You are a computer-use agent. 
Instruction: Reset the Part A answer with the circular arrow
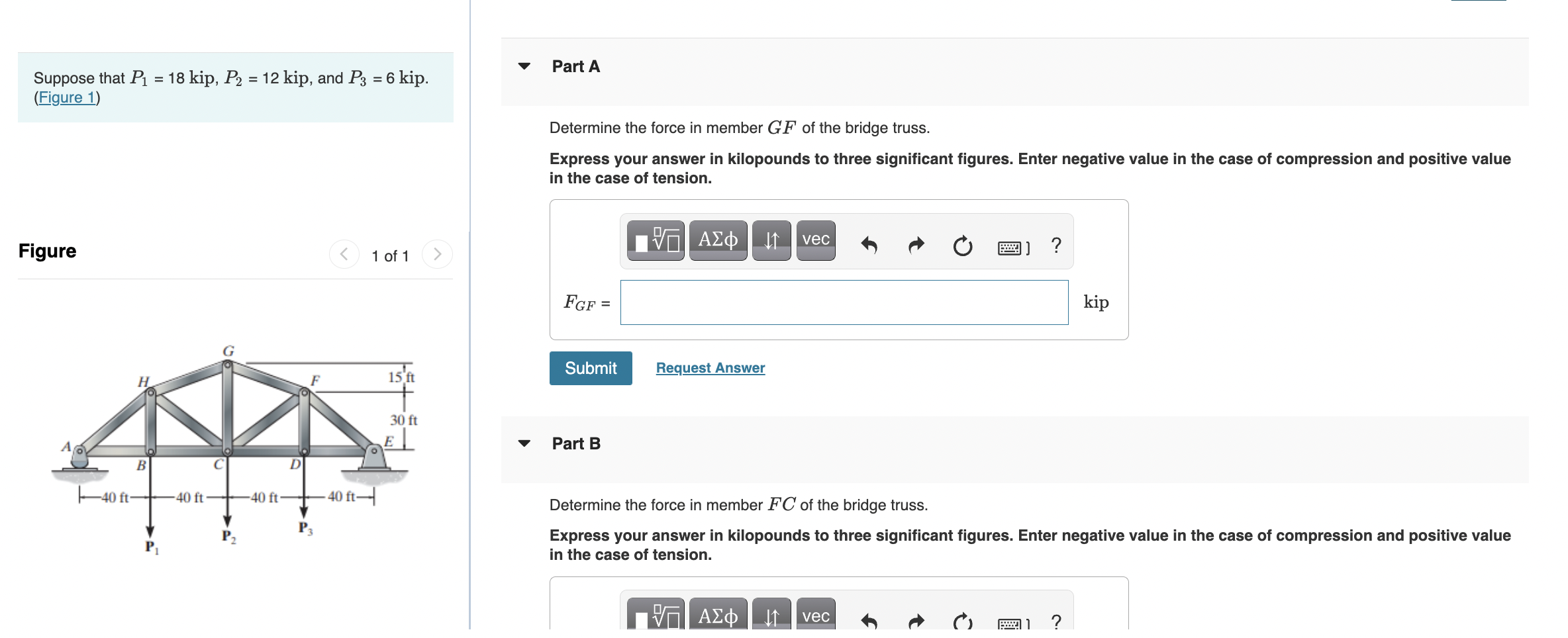point(962,245)
